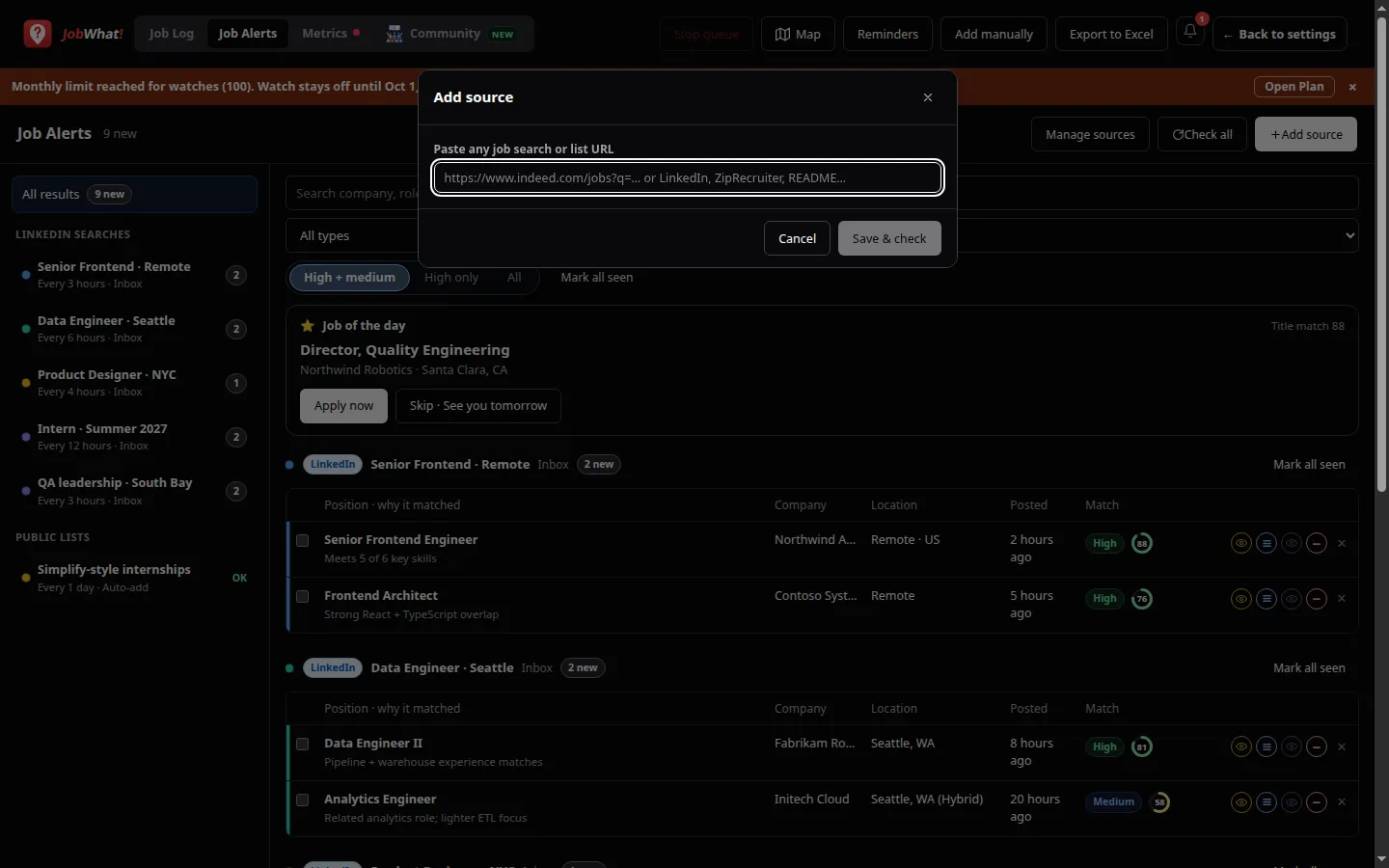Open Senior Frontend · Remote saved search

134,275
